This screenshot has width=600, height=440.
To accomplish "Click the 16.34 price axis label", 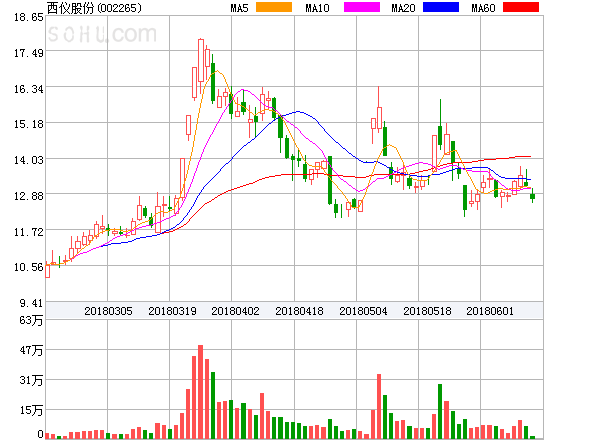I will click(x=29, y=89).
